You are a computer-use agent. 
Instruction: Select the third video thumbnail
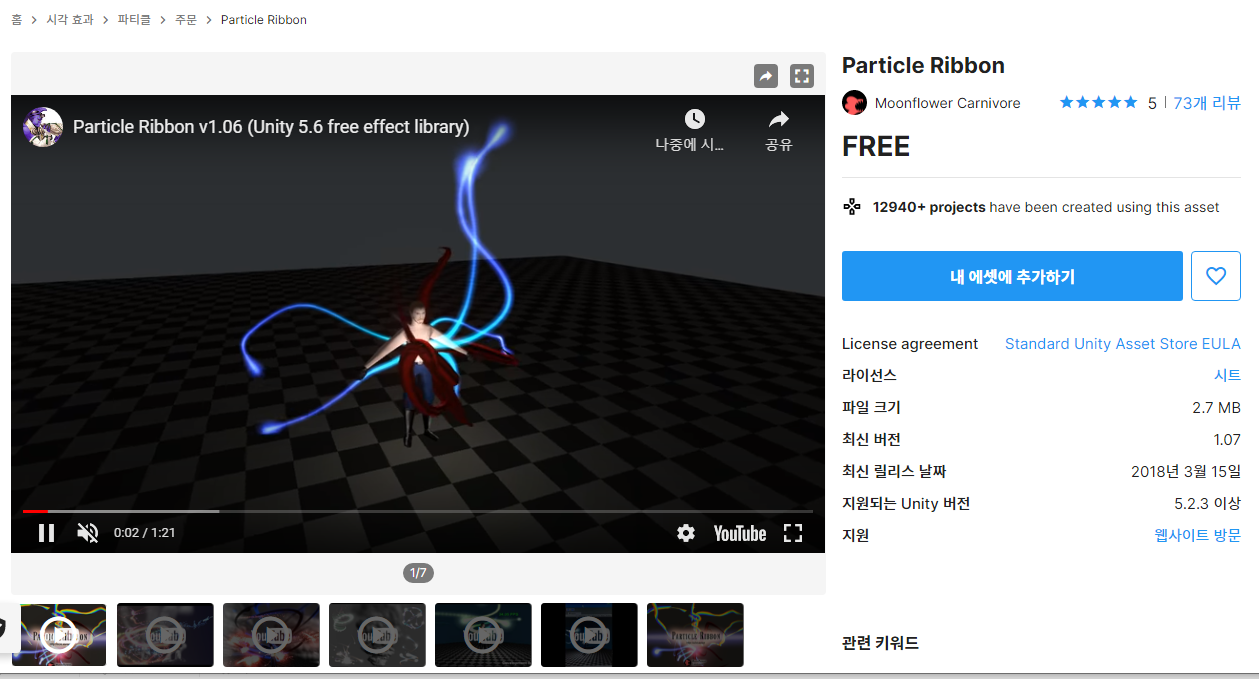coord(271,635)
